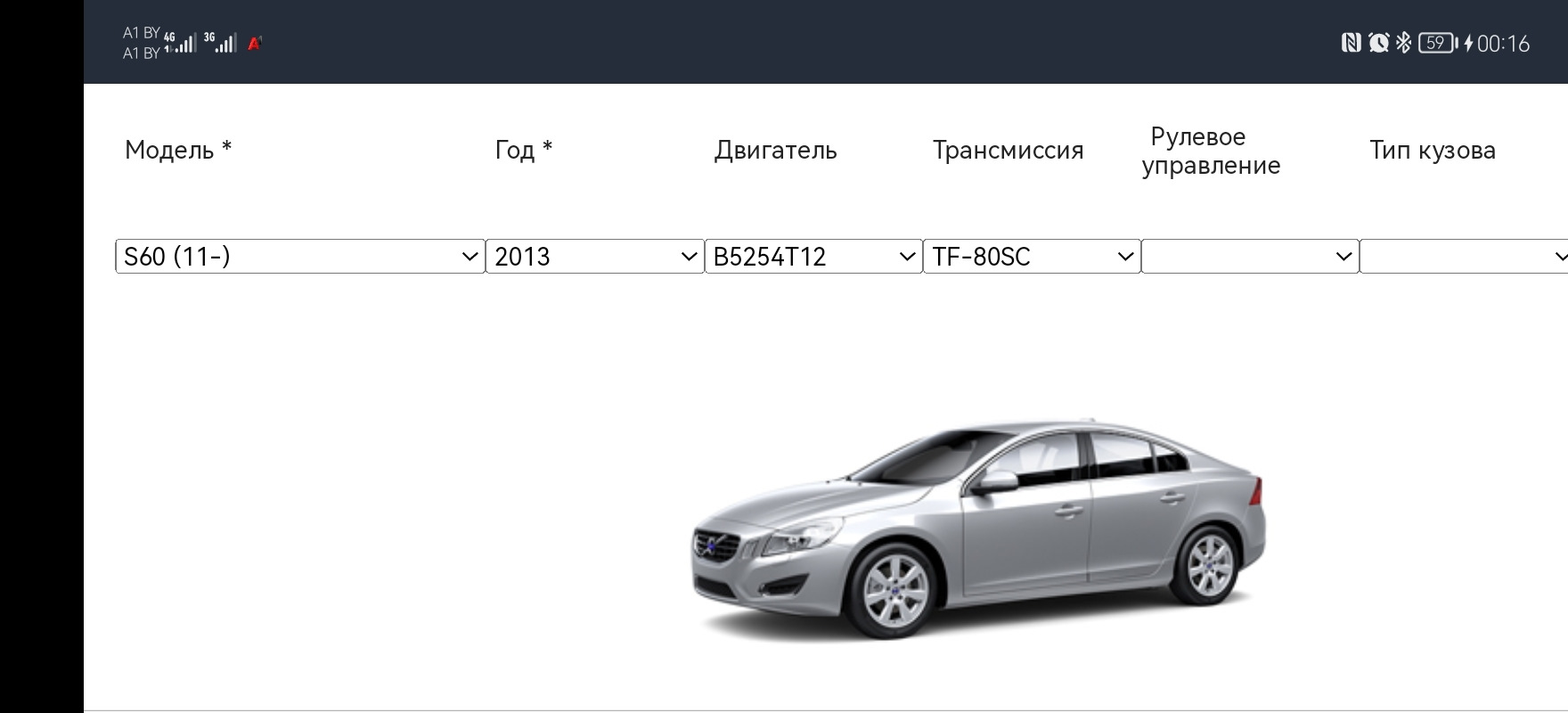
Task: Open the empty Рулевое управление dropdown
Action: click(1250, 257)
